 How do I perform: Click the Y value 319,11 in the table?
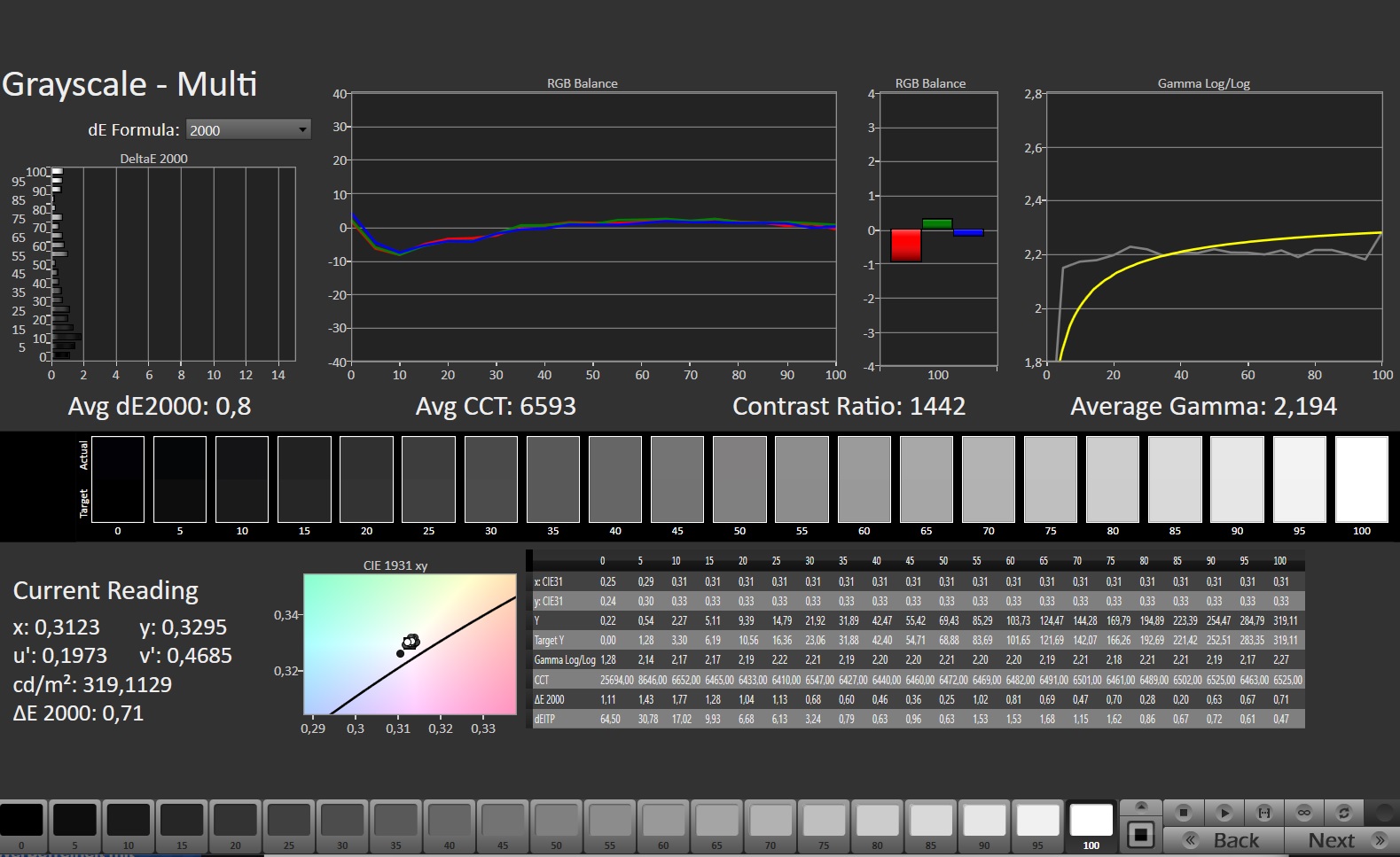pos(1285,620)
